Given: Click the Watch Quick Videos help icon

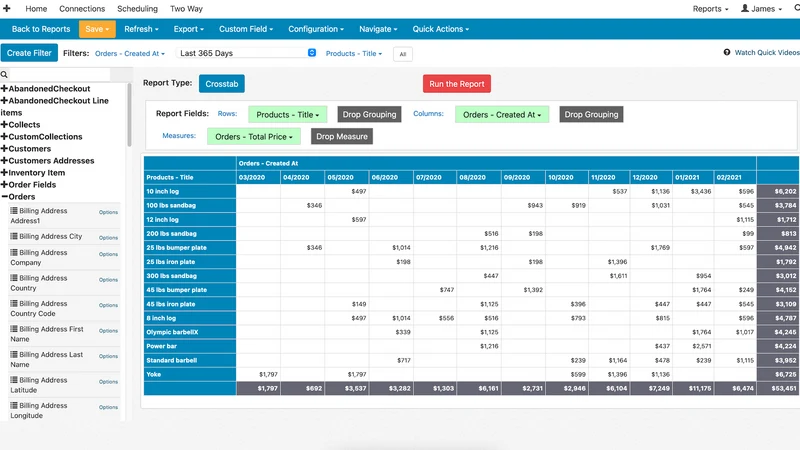Looking at the screenshot, I should click(x=727, y=53).
